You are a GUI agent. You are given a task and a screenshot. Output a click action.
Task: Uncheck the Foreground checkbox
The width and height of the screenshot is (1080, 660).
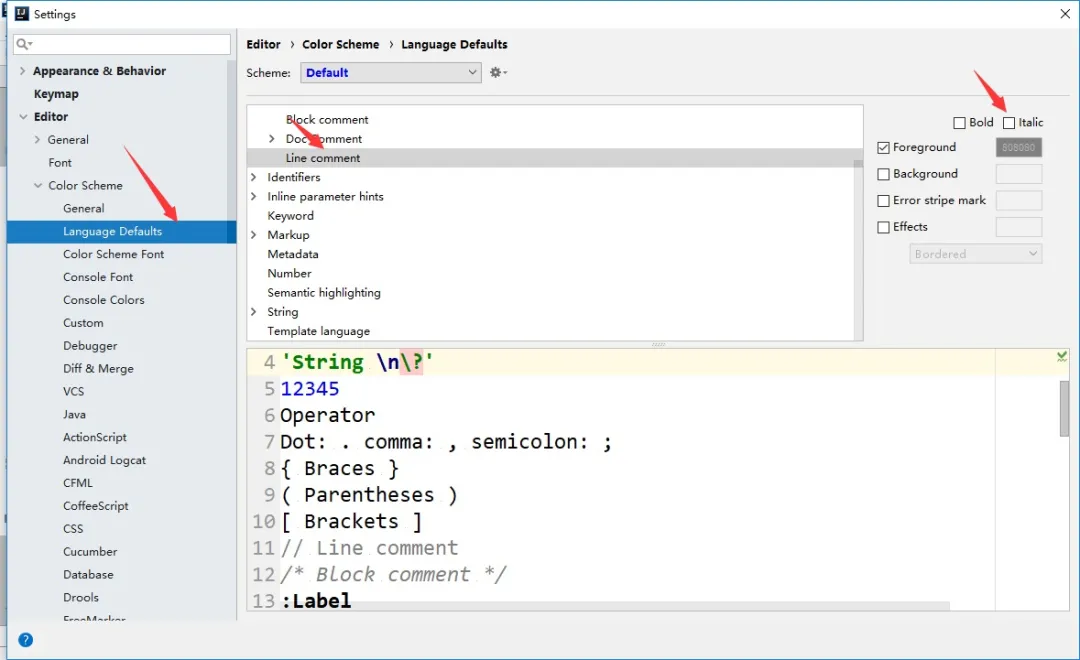click(883, 148)
